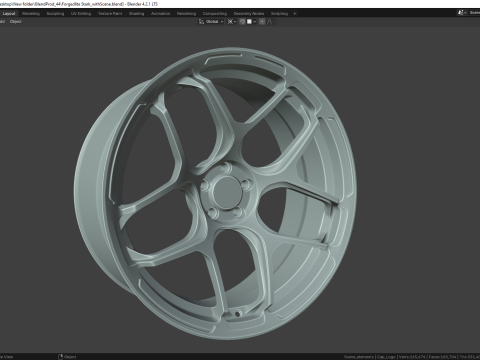Click the wheel rim model in the viewport
Viewport: 480px width, 360px height.
pyautogui.click(x=215, y=193)
